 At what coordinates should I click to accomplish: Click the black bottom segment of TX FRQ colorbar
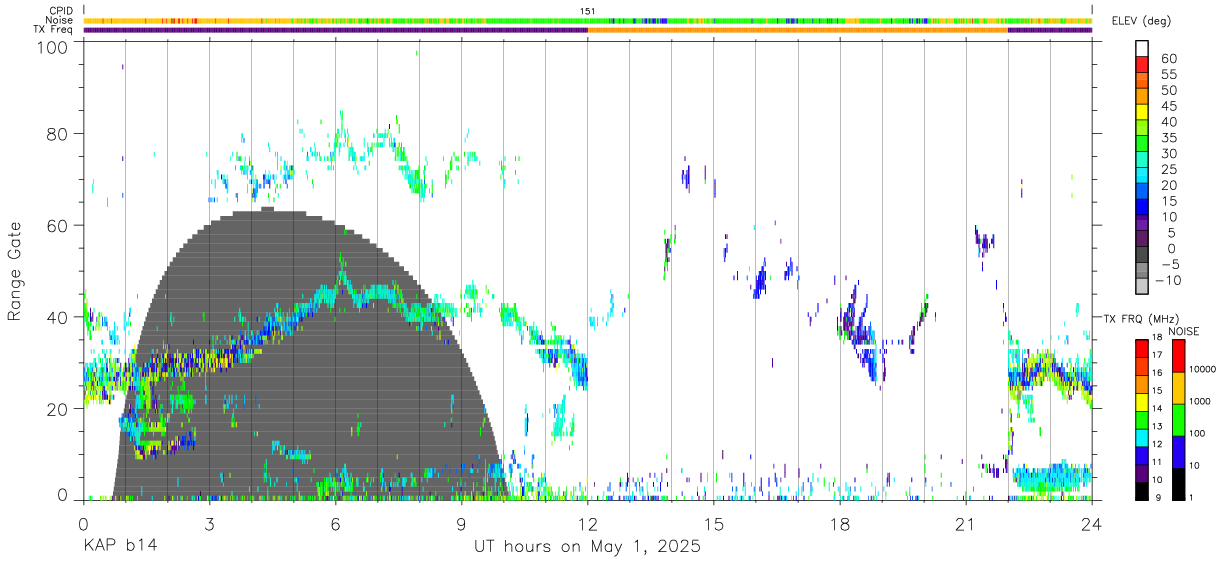coord(1142,491)
